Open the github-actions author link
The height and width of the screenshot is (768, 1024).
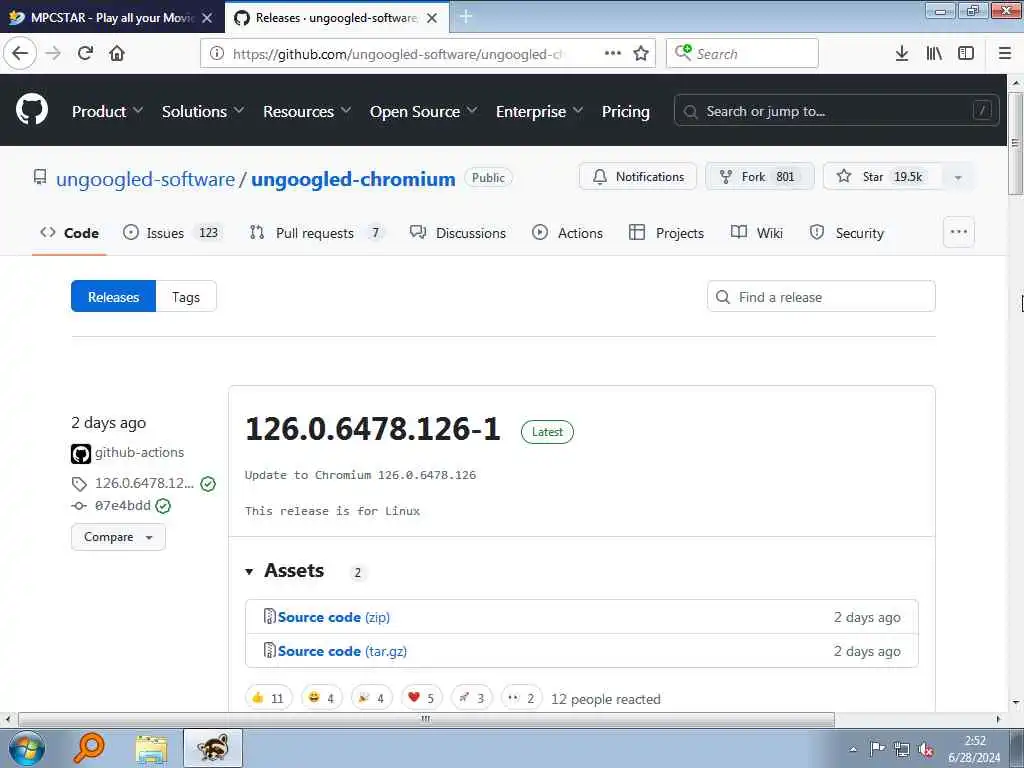pyautogui.click(x=139, y=453)
